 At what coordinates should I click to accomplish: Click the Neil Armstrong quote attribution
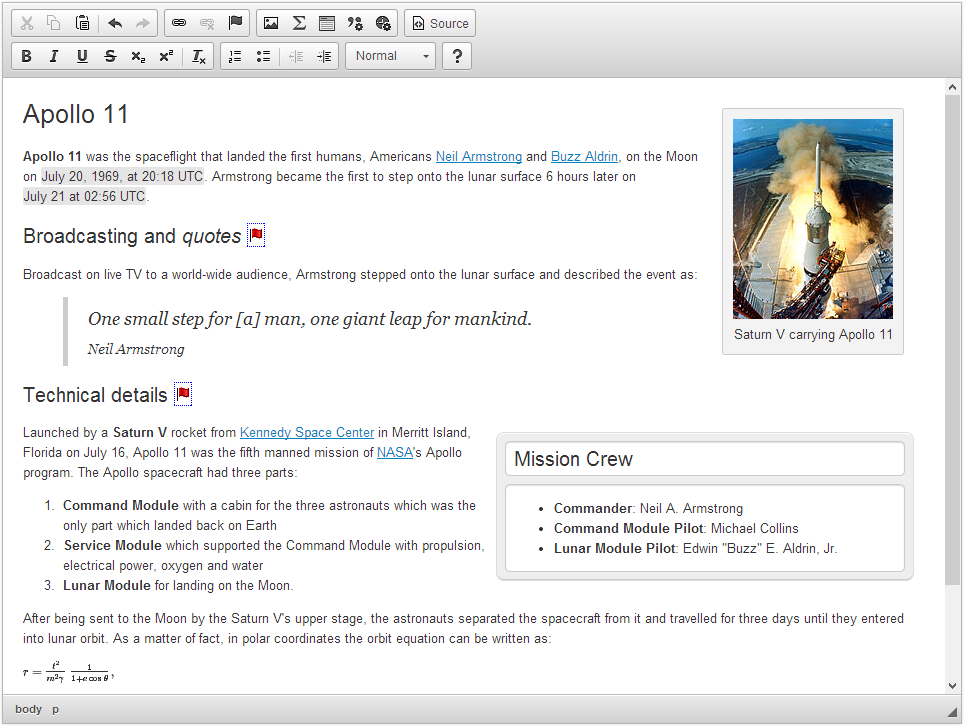(x=136, y=349)
